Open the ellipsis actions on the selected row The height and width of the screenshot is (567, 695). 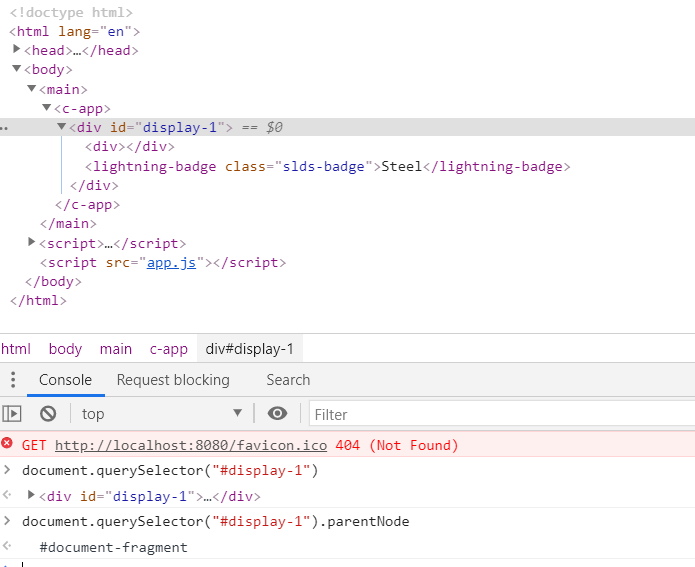(4, 128)
